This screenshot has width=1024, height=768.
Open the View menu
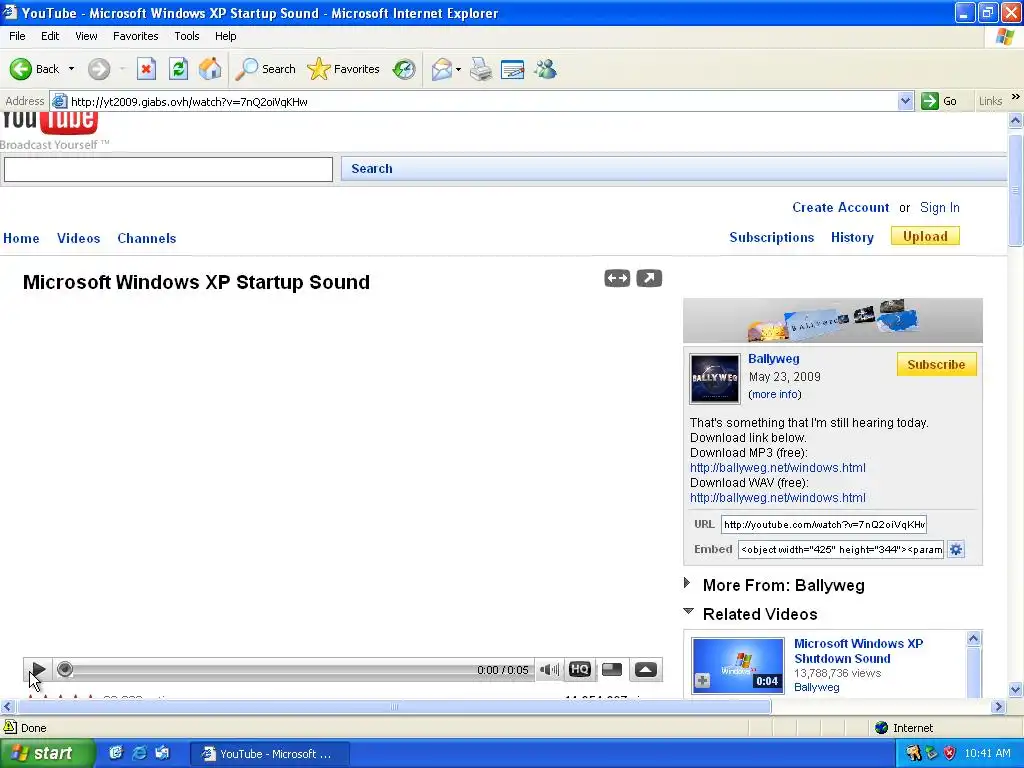point(86,36)
